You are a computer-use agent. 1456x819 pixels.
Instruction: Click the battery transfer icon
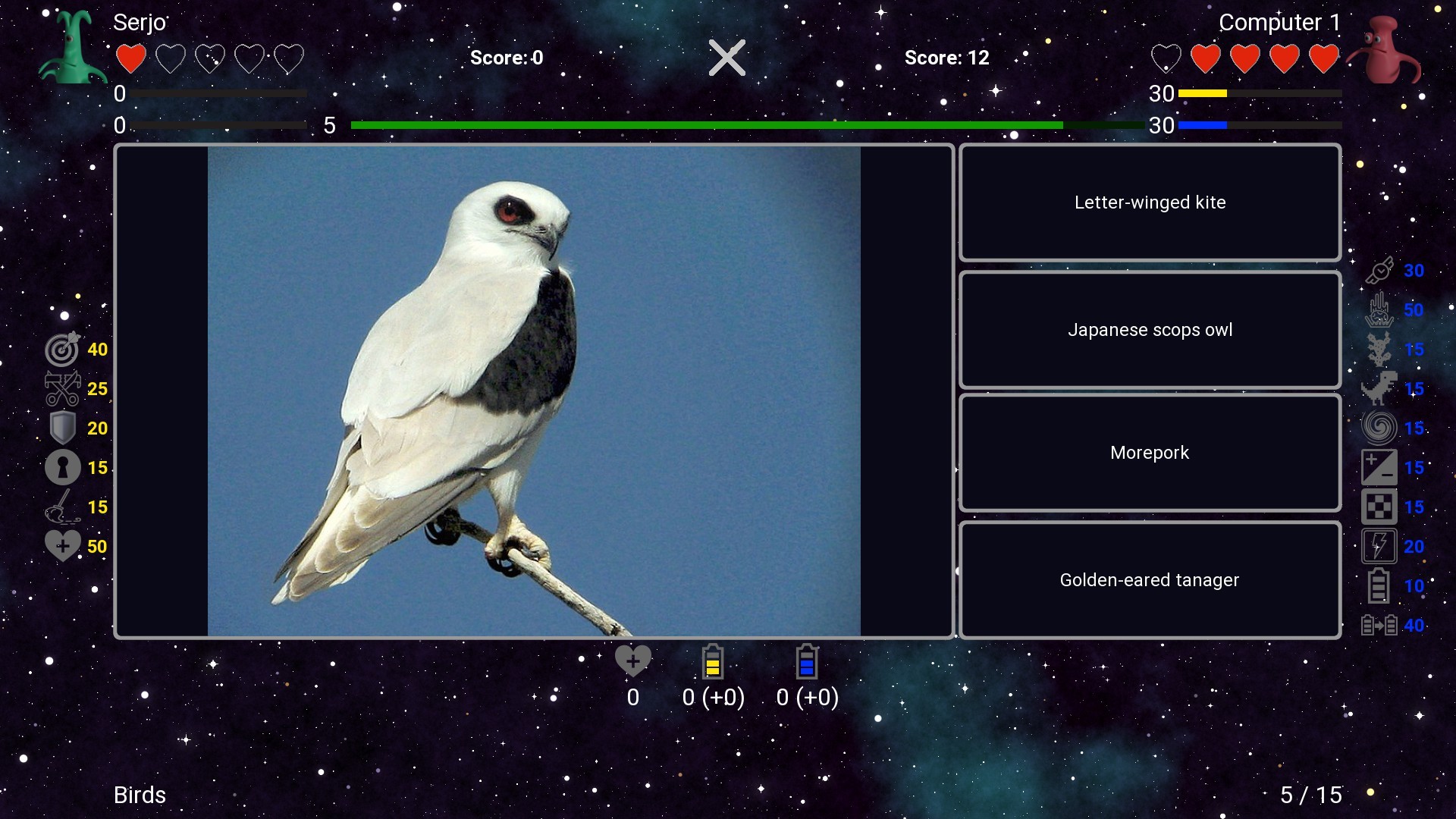pos(1380,626)
